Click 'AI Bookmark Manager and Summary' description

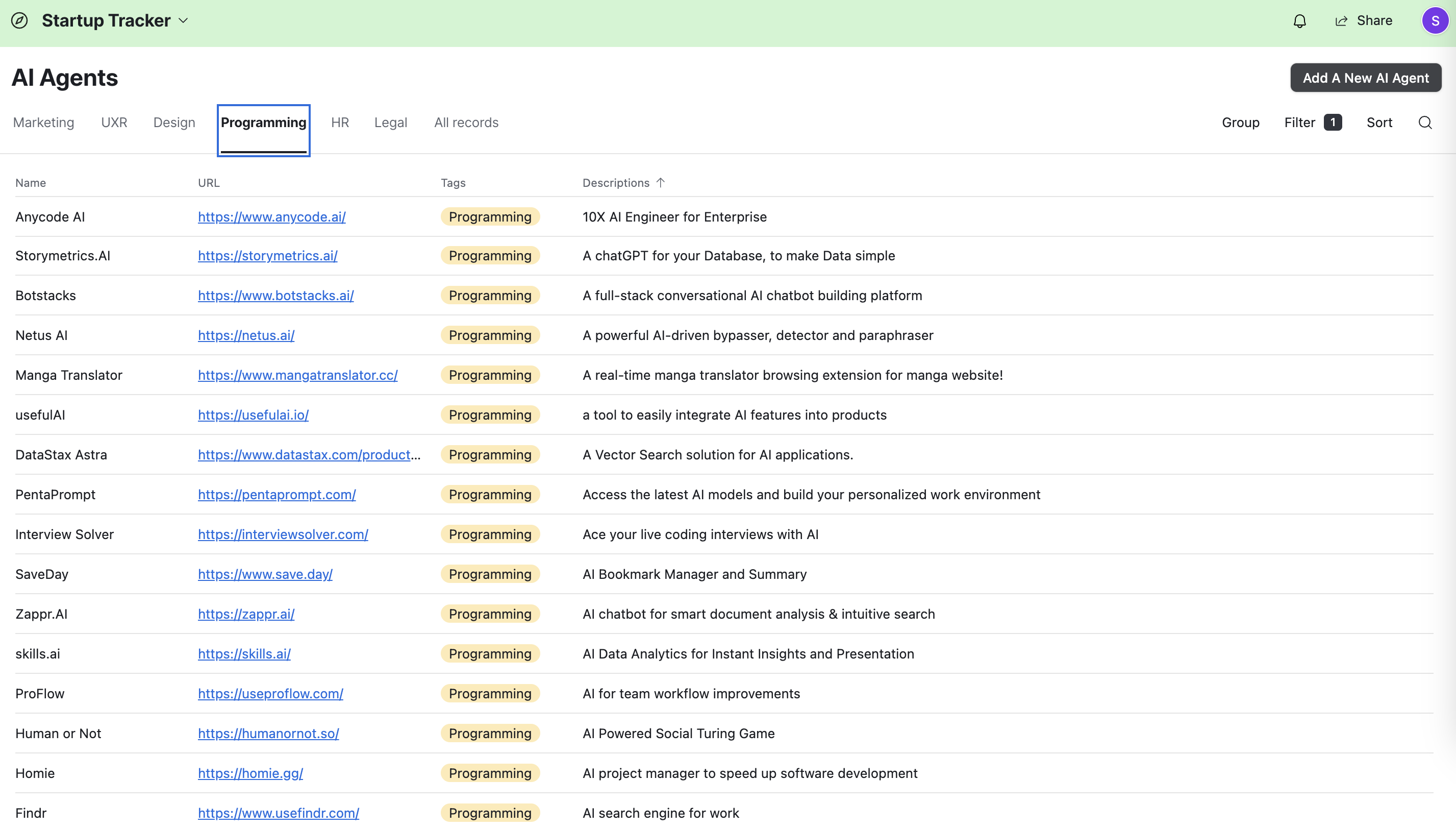694,574
